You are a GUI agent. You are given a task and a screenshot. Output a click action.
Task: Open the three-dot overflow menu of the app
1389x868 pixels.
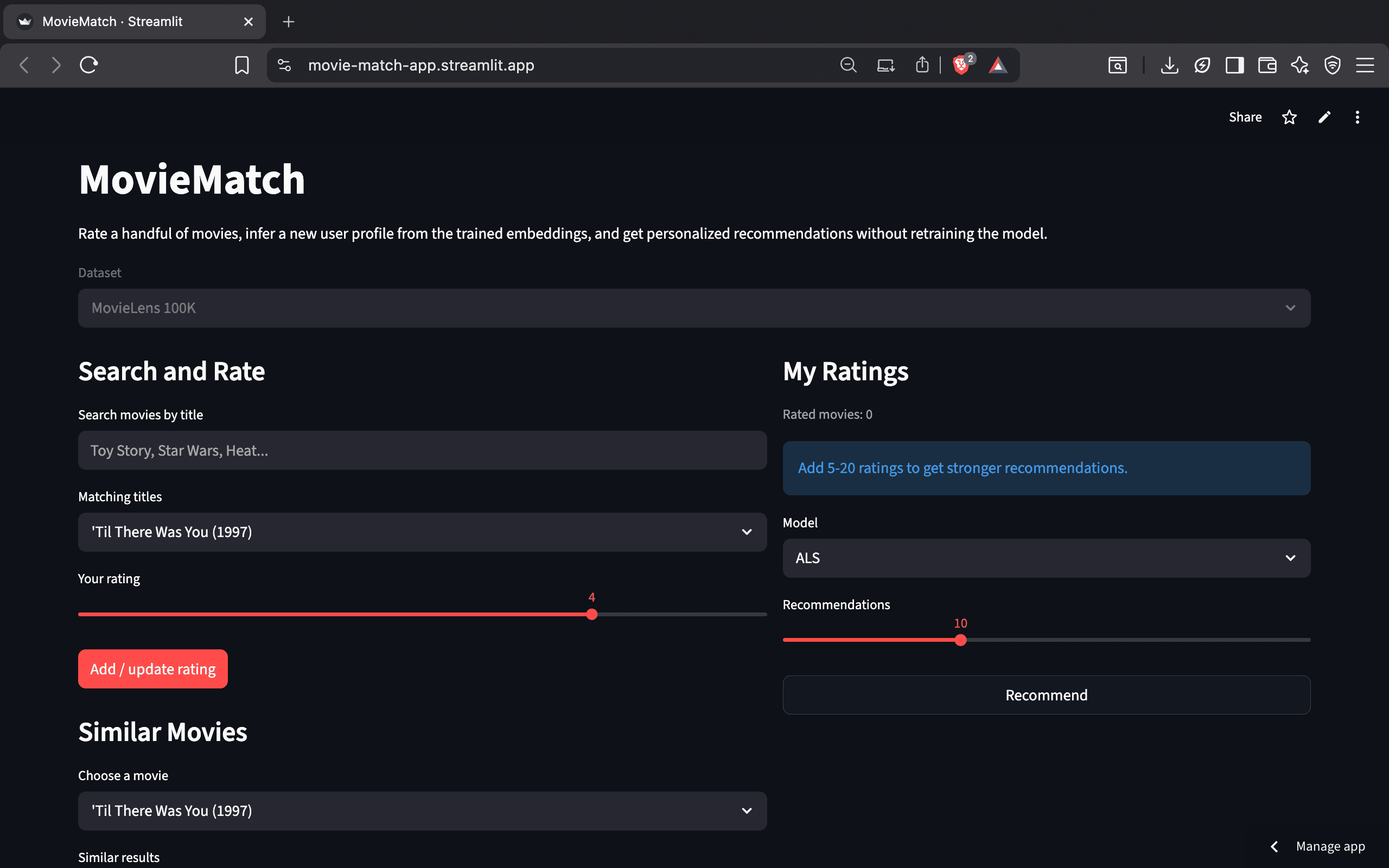tap(1358, 117)
